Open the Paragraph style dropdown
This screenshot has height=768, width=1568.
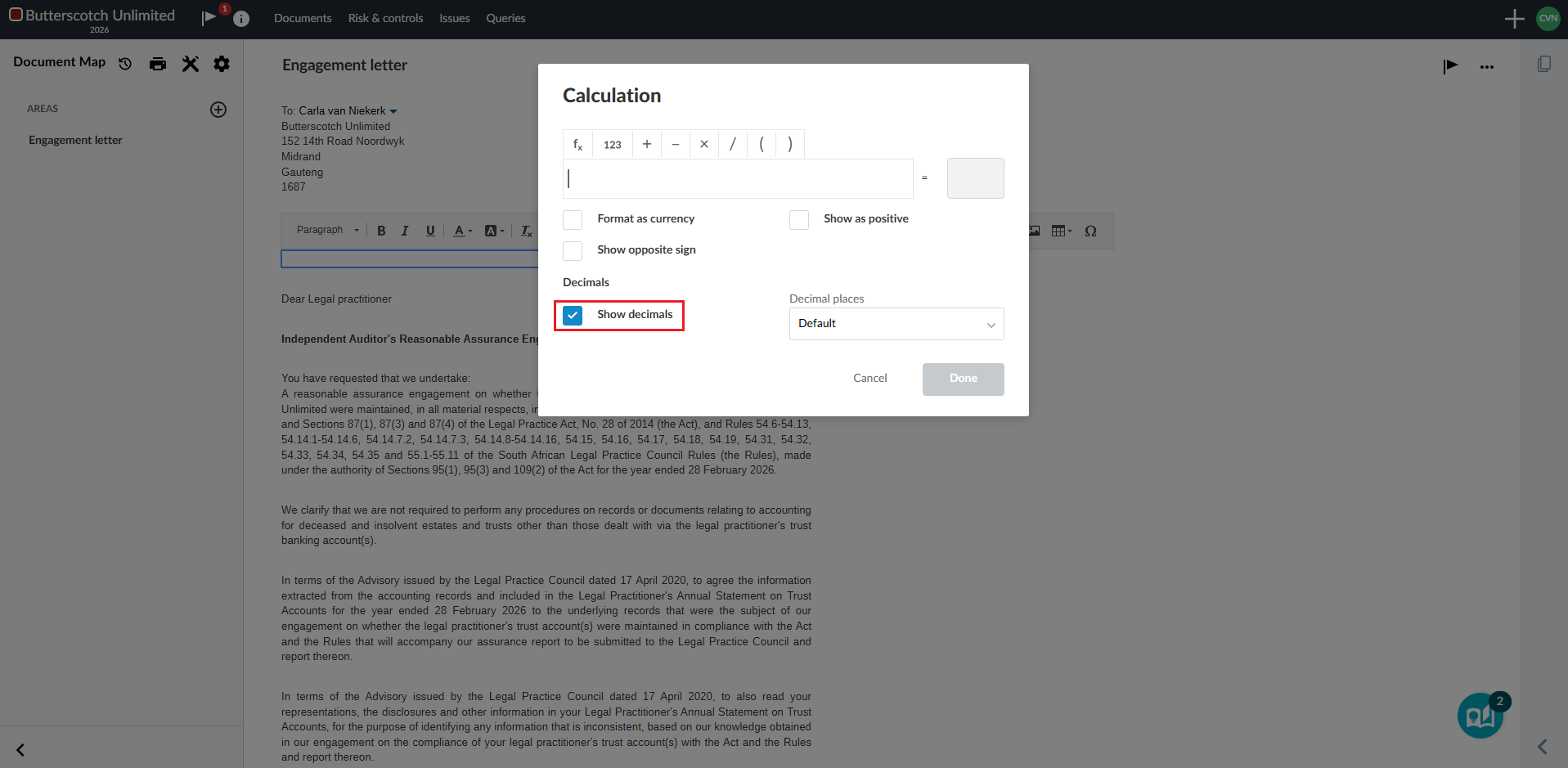(x=327, y=231)
